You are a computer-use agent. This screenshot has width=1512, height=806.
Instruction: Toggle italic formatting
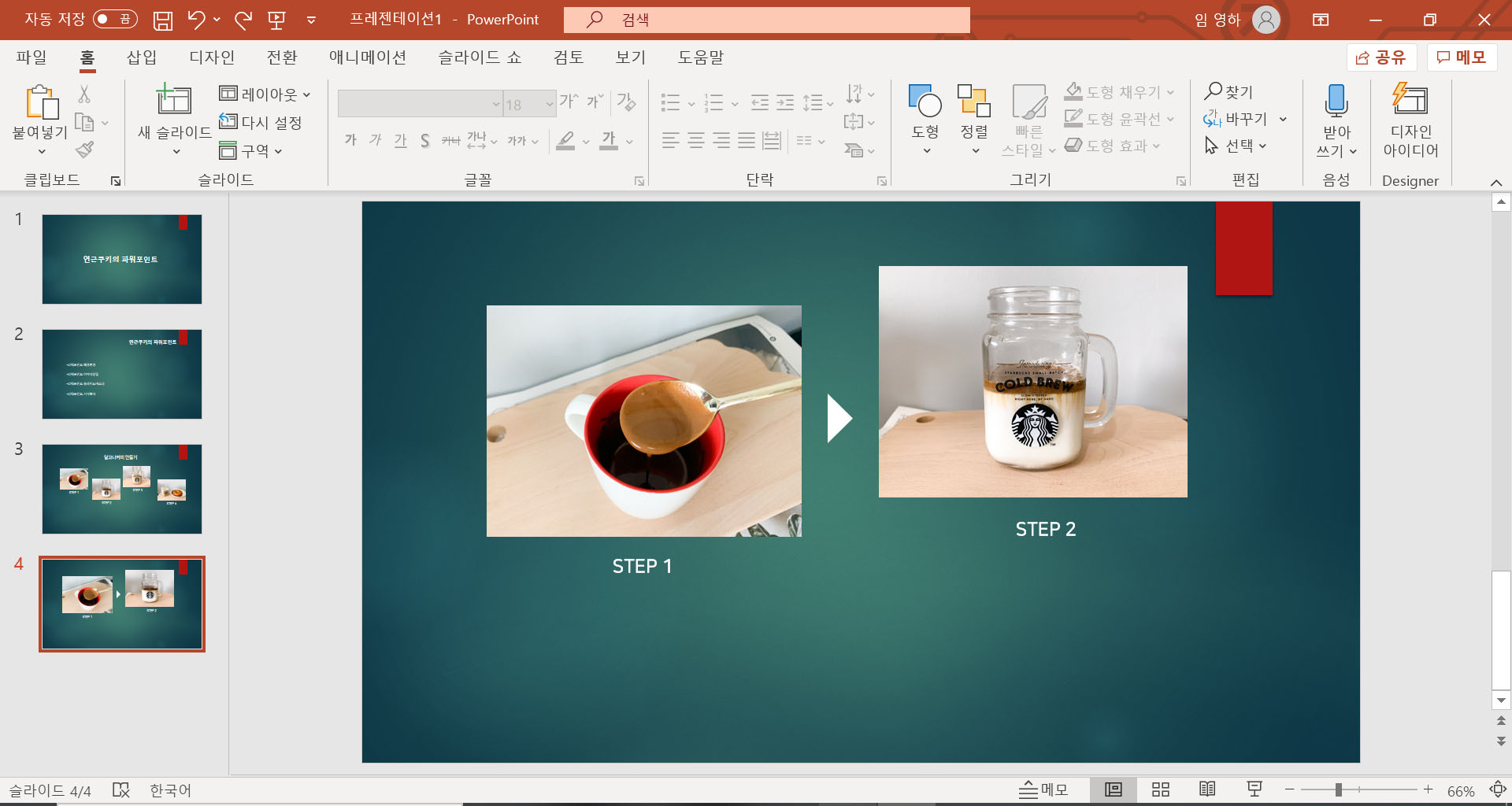pos(376,141)
